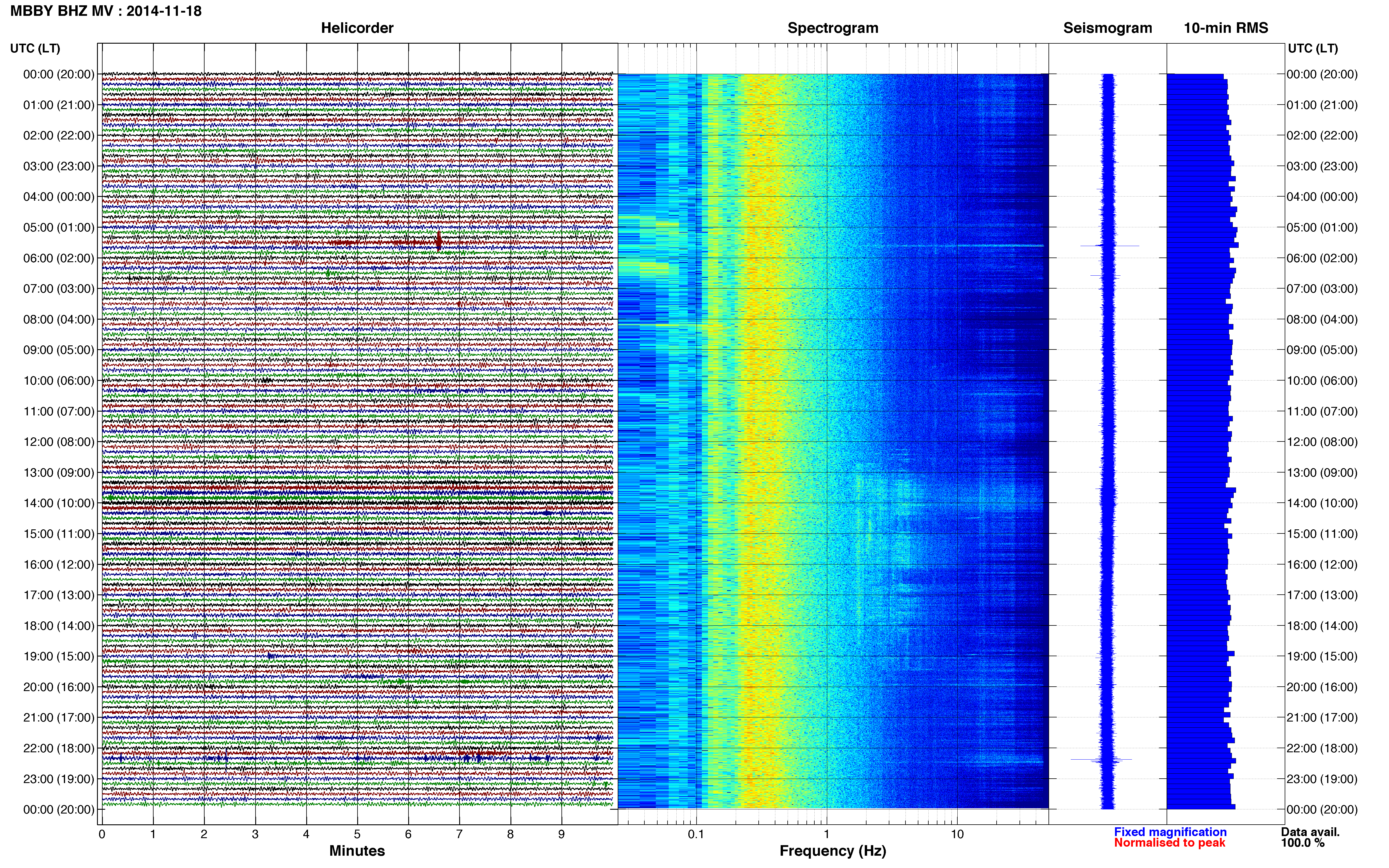This screenshot has height=868, width=1389.
Task: Click the minute '5' tick label on helicorder axis
Action: coord(357,834)
